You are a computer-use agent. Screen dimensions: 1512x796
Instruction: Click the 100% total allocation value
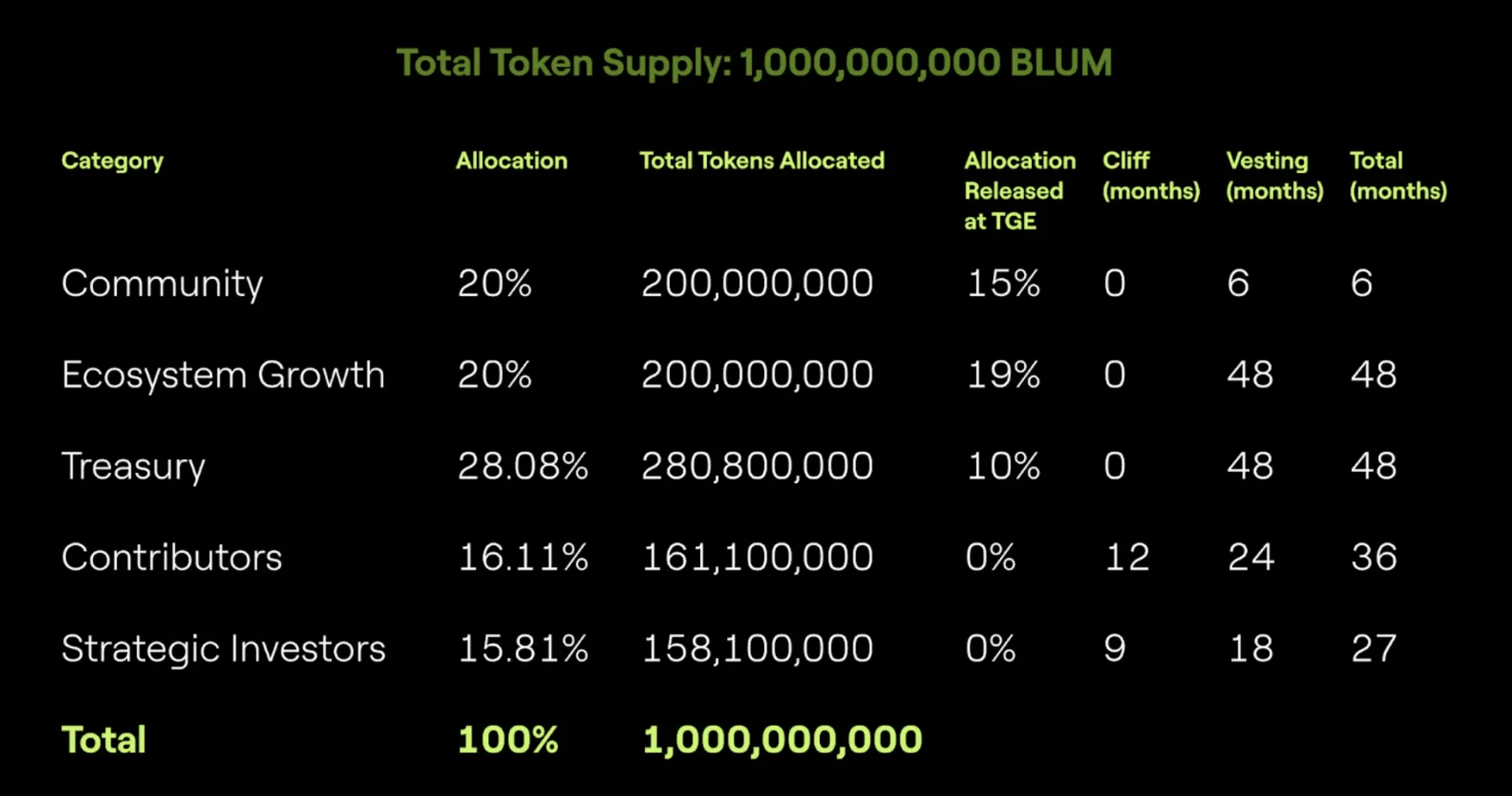tap(508, 740)
